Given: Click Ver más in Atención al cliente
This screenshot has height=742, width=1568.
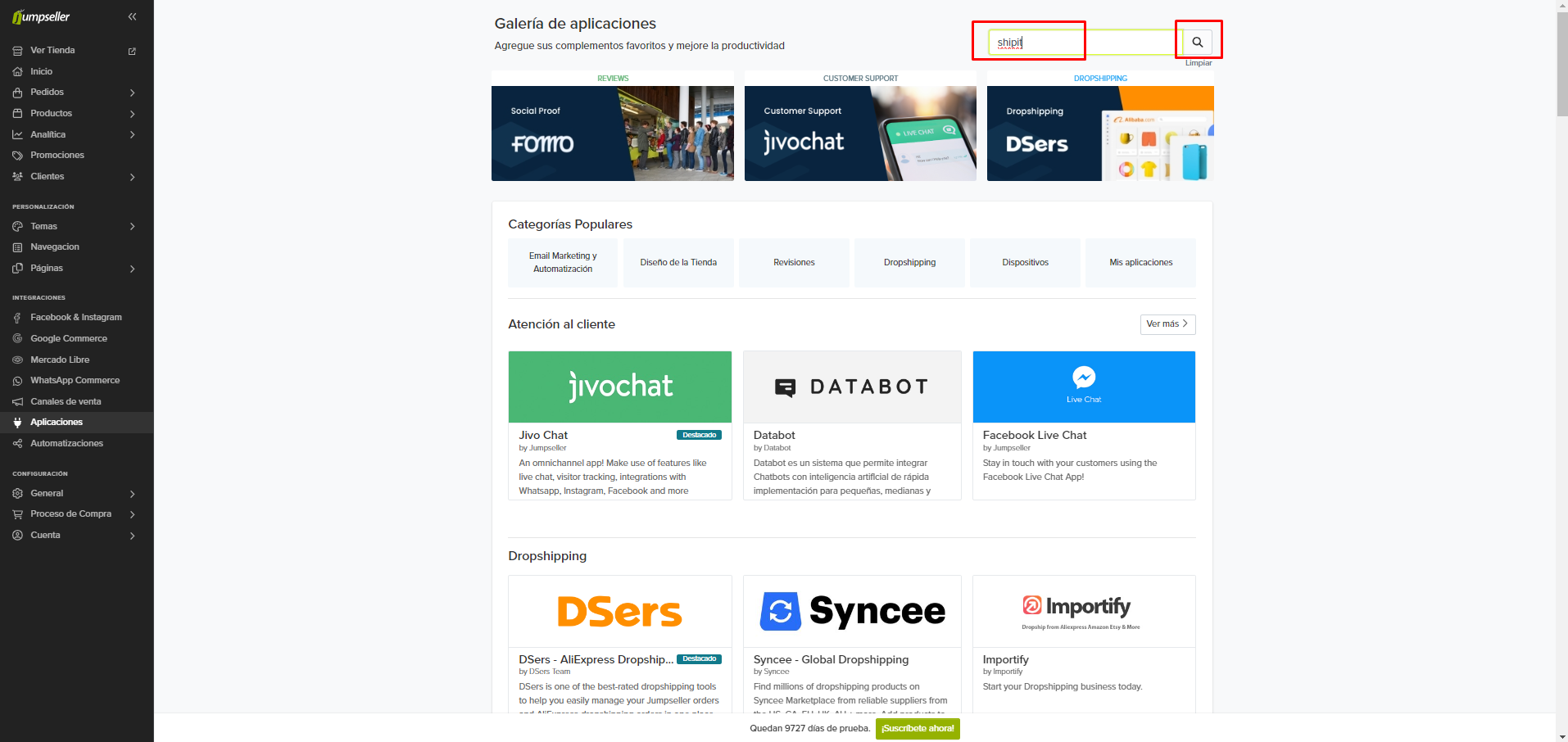Looking at the screenshot, I should coord(1167,324).
